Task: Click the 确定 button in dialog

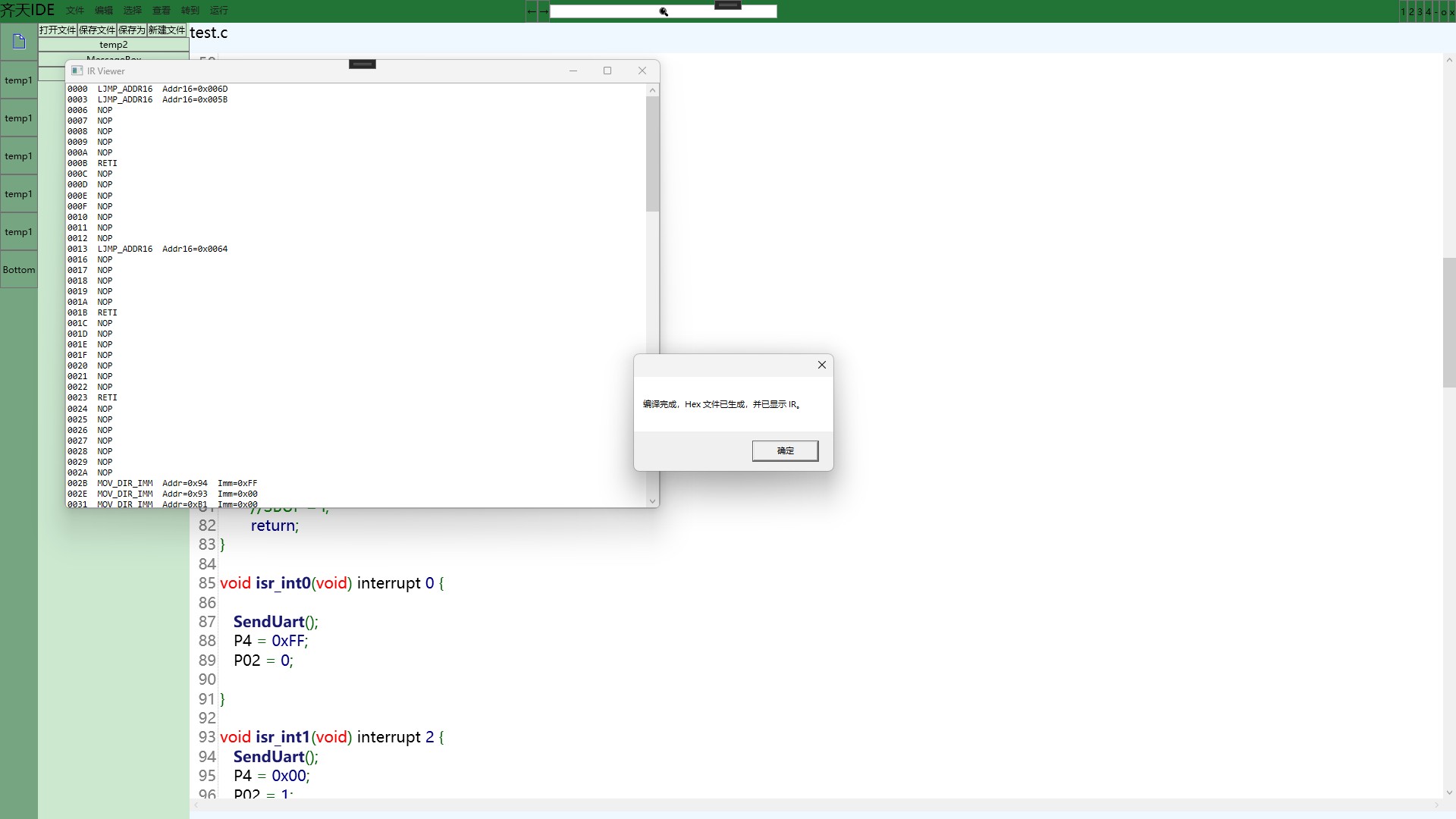Action: 785,450
